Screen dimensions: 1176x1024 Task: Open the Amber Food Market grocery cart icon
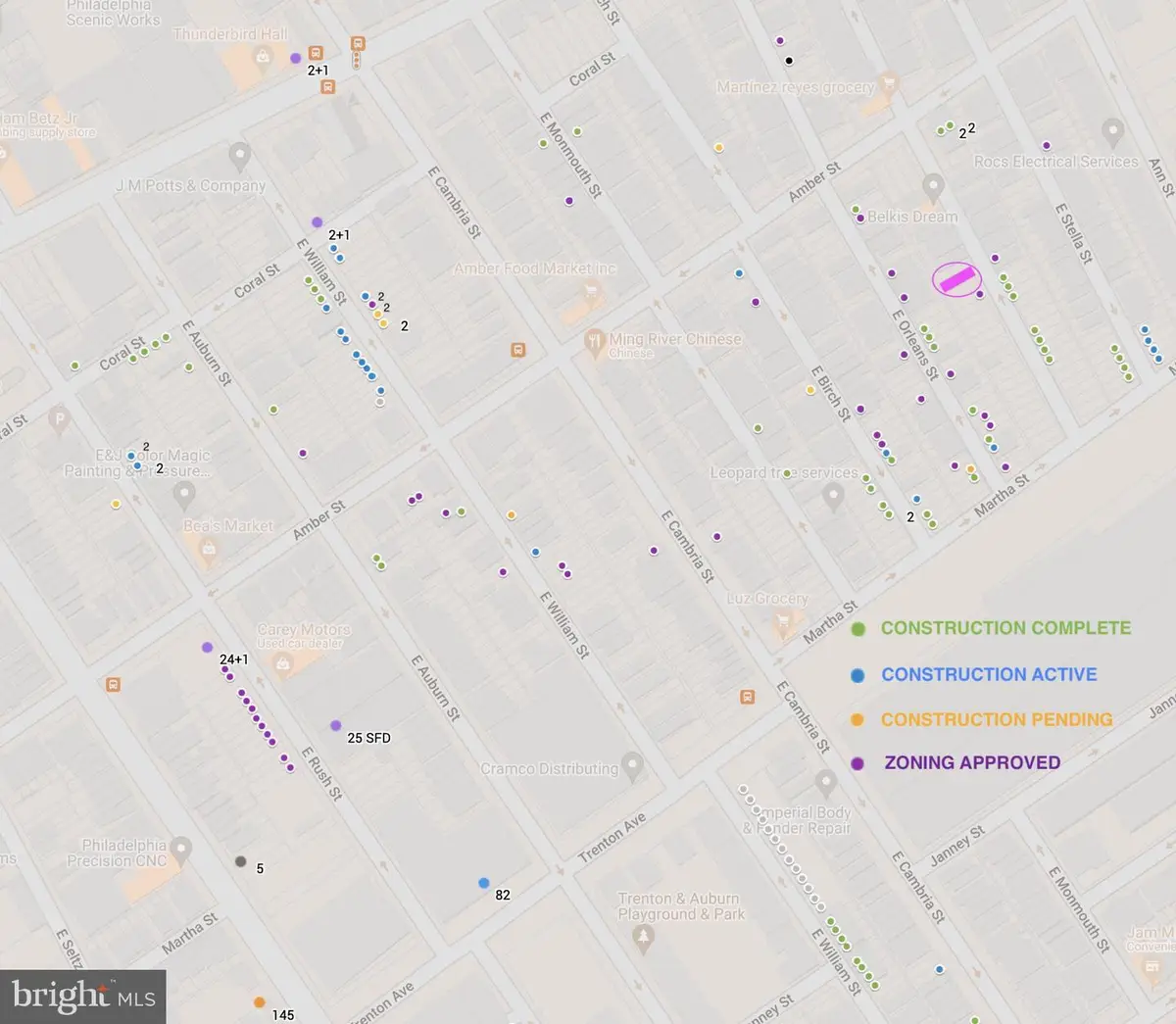click(592, 291)
